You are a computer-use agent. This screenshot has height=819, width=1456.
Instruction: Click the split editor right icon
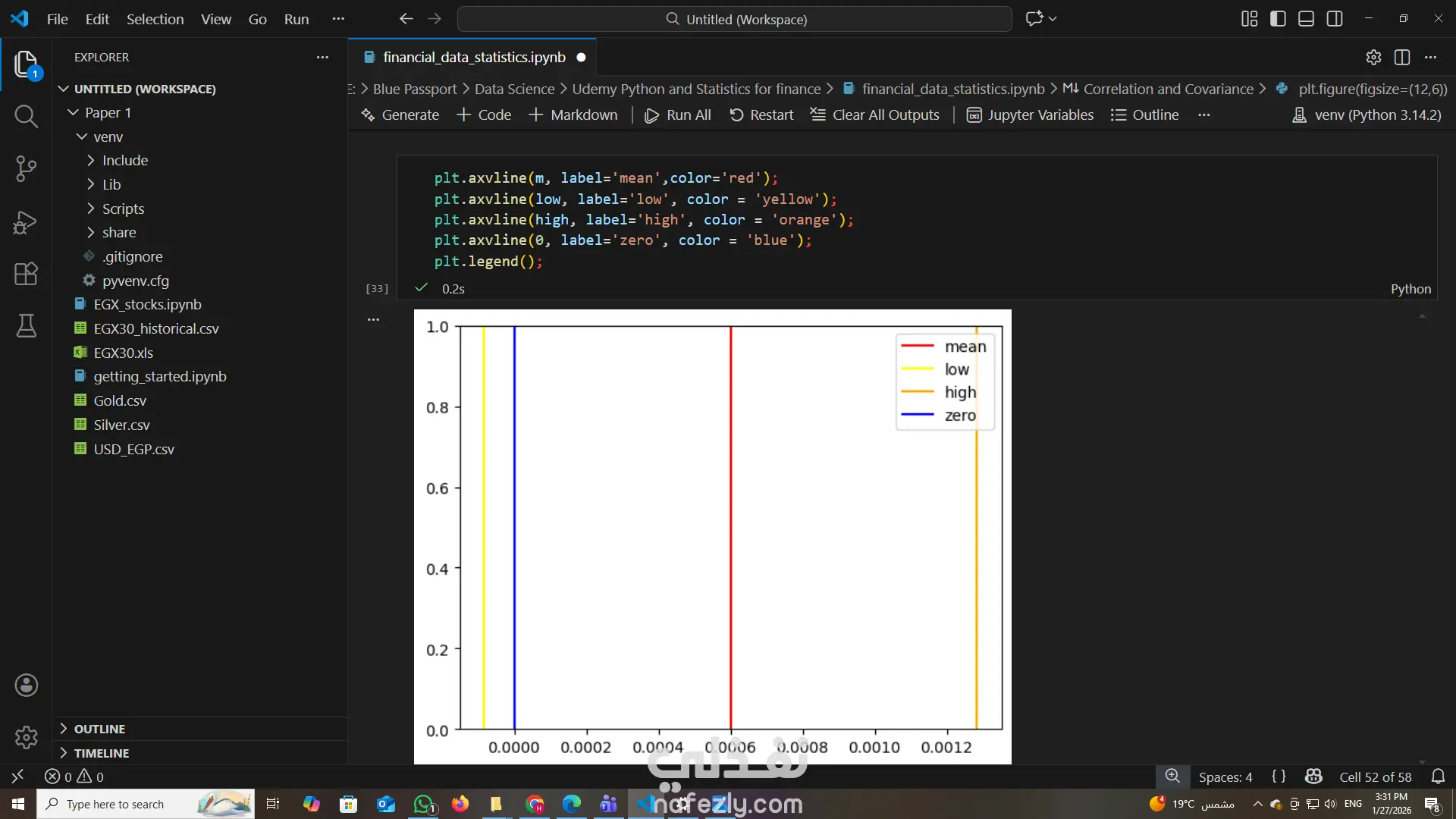pyautogui.click(x=1402, y=57)
